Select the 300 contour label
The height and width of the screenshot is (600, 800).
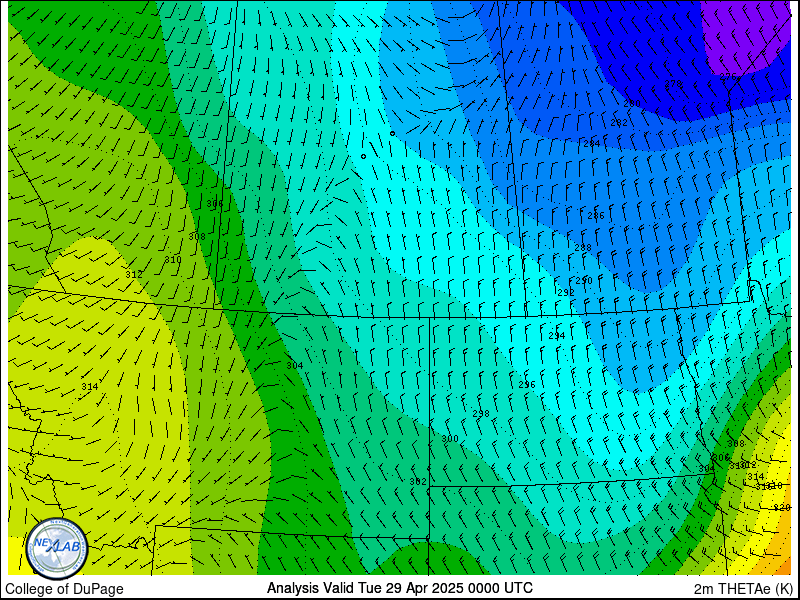click(450, 439)
